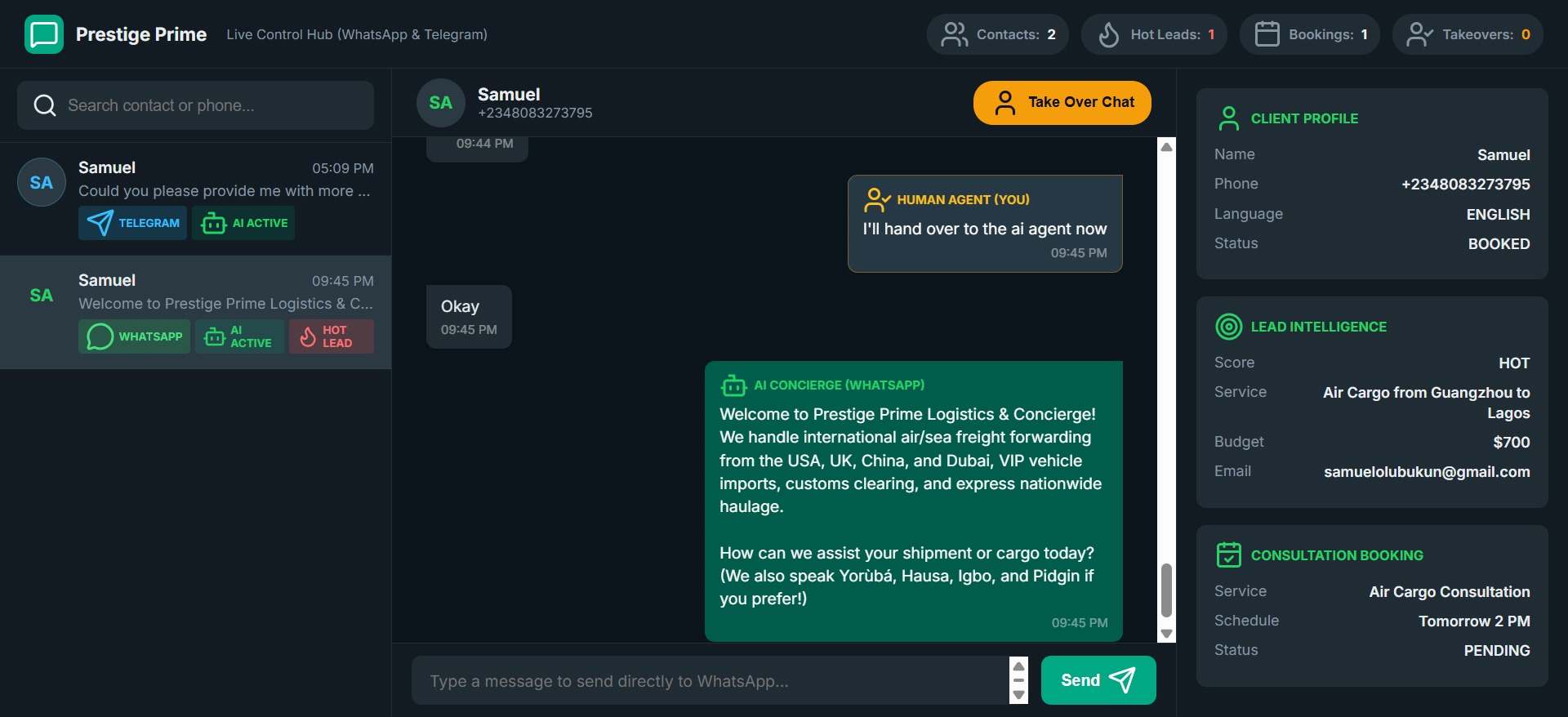Viewport: 1568px width, 717px height.
Task: Click the search contact or phone field
Action: coord(195,105)
